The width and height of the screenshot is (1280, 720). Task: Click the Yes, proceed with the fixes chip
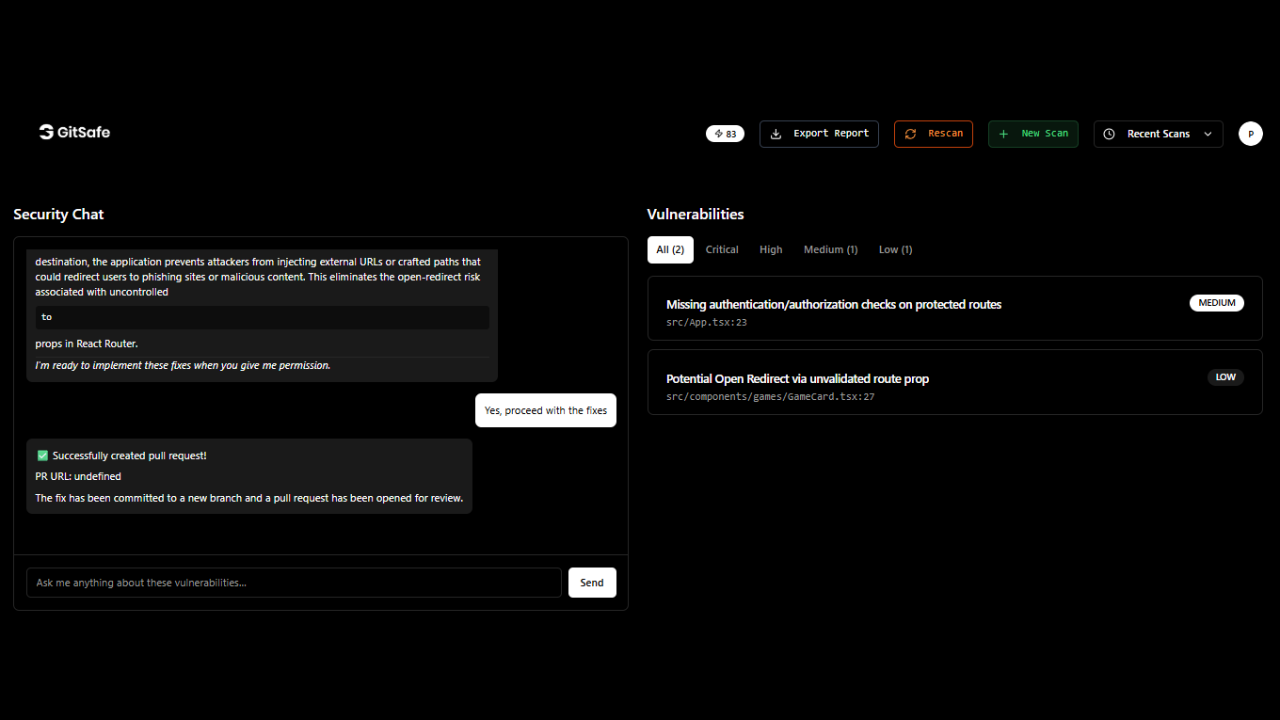point(545,410)
